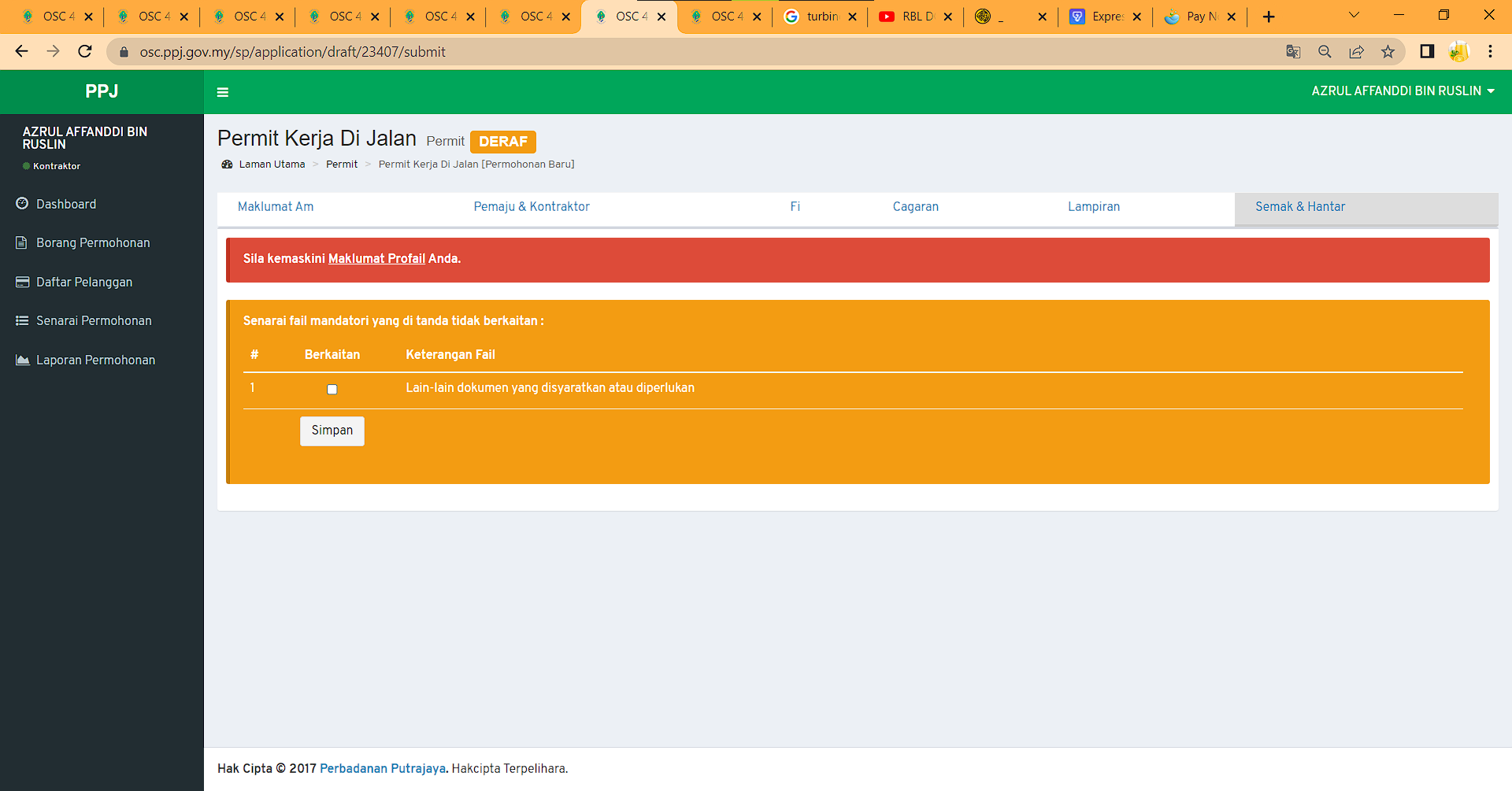Switch to the Lampiran tab
This screenshot has width=1512, height=791.
coord(1093,206)
